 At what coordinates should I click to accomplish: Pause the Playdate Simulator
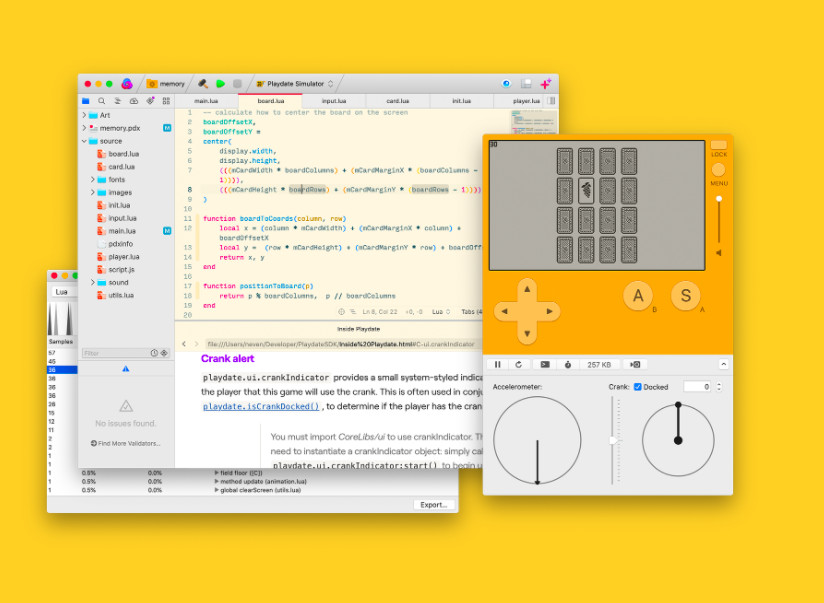click(498, 364)
